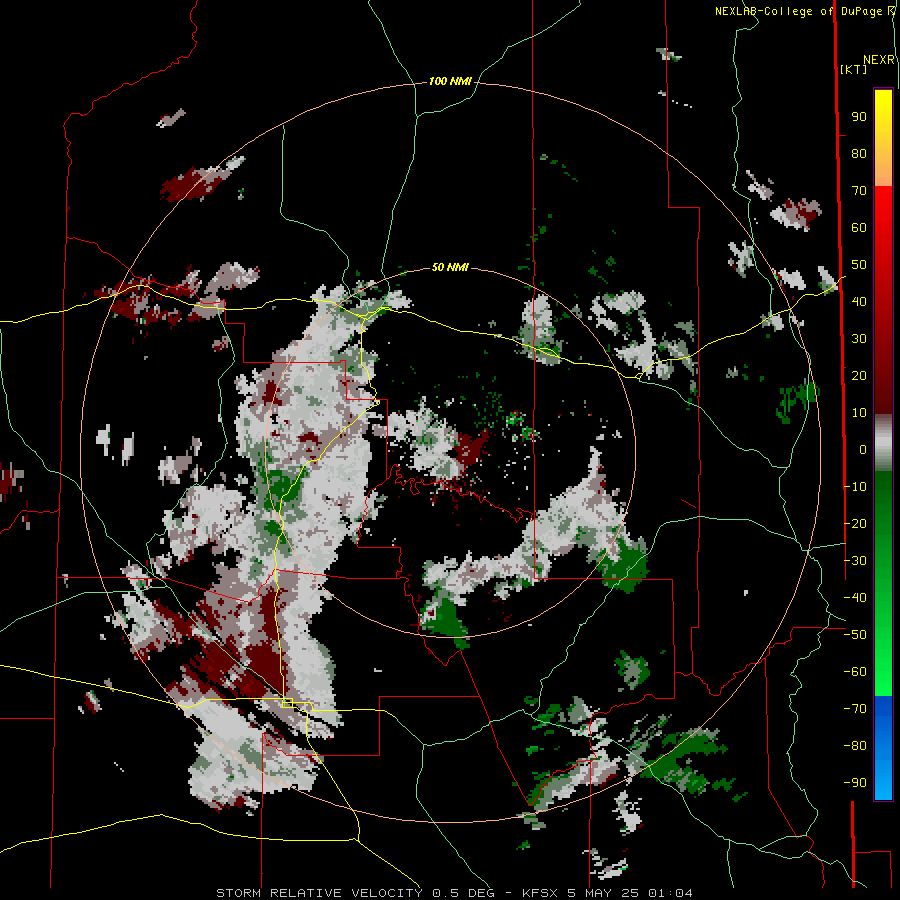Click the gray zero-velocity segment of the color bar
This screenshot has height=900, width=900.
point(883,443)
